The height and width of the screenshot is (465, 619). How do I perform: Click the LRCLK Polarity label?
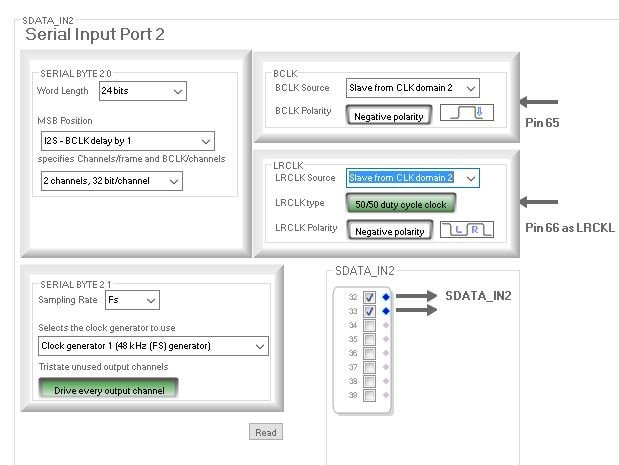(x=306, y=228)
